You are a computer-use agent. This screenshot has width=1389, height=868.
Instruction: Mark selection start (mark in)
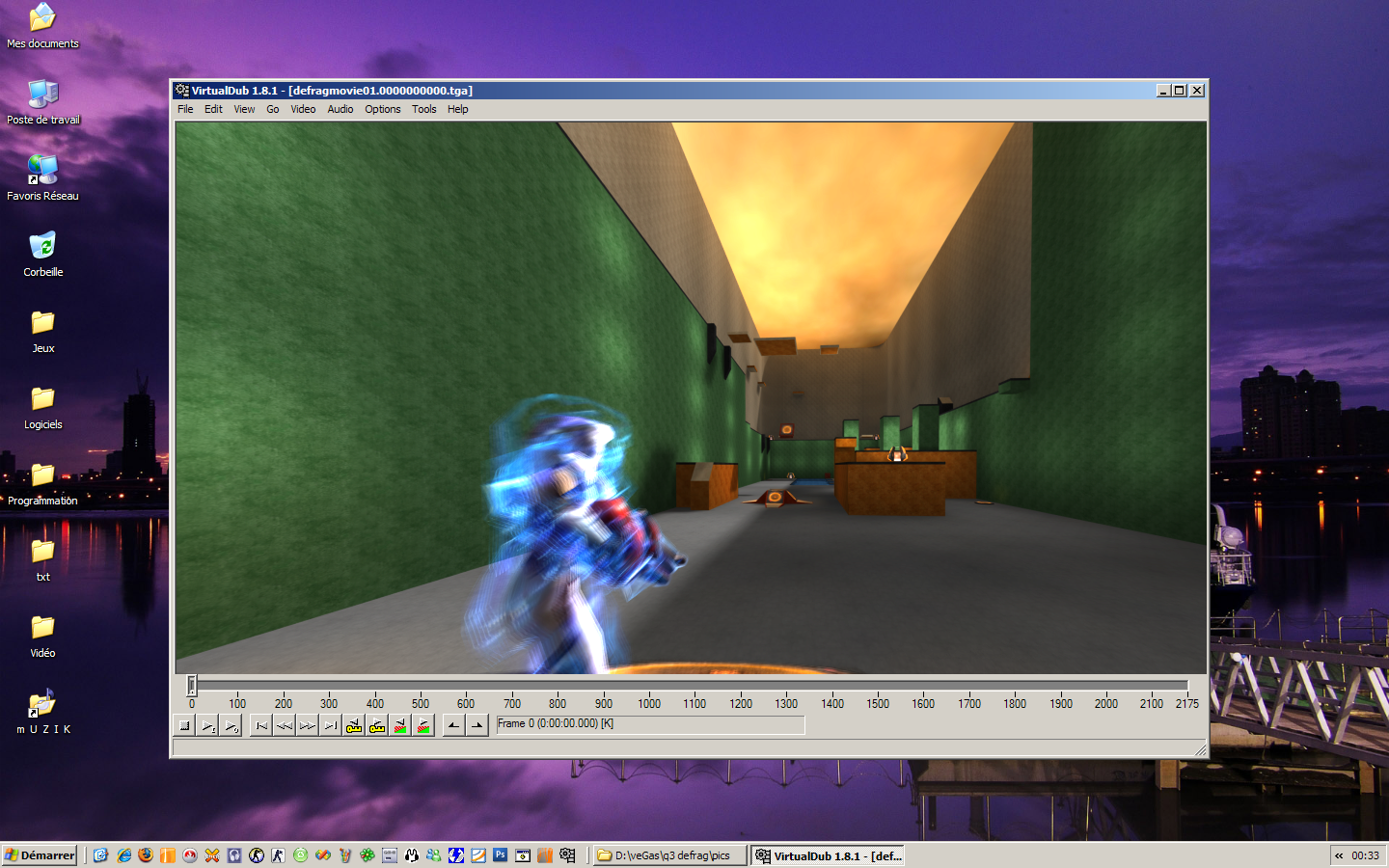click(x=454, y=725)
